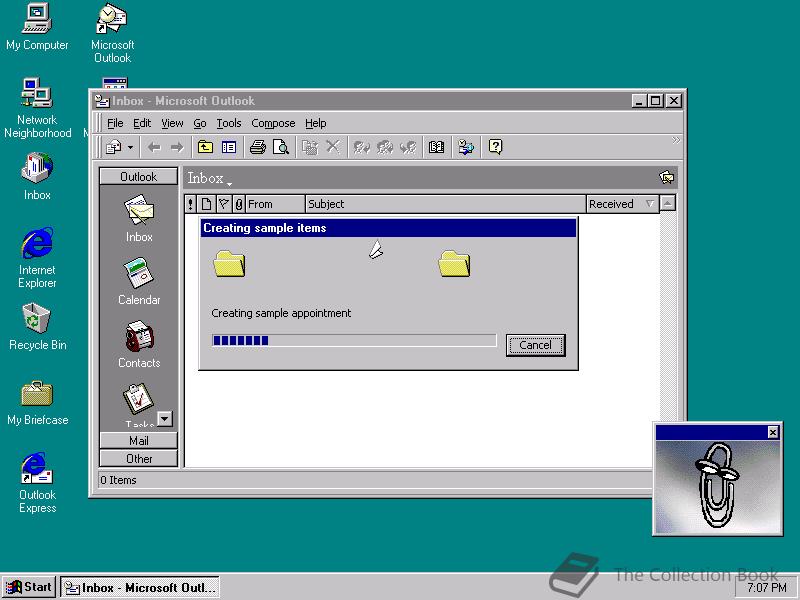800x600 pixels.
Task: Open My Computer desktop icon
Action: 37,27
